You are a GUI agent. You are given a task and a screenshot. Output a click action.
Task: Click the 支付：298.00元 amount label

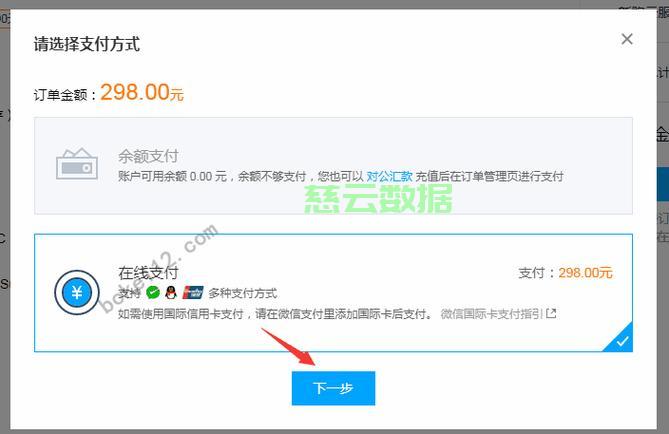coord(565,273)
